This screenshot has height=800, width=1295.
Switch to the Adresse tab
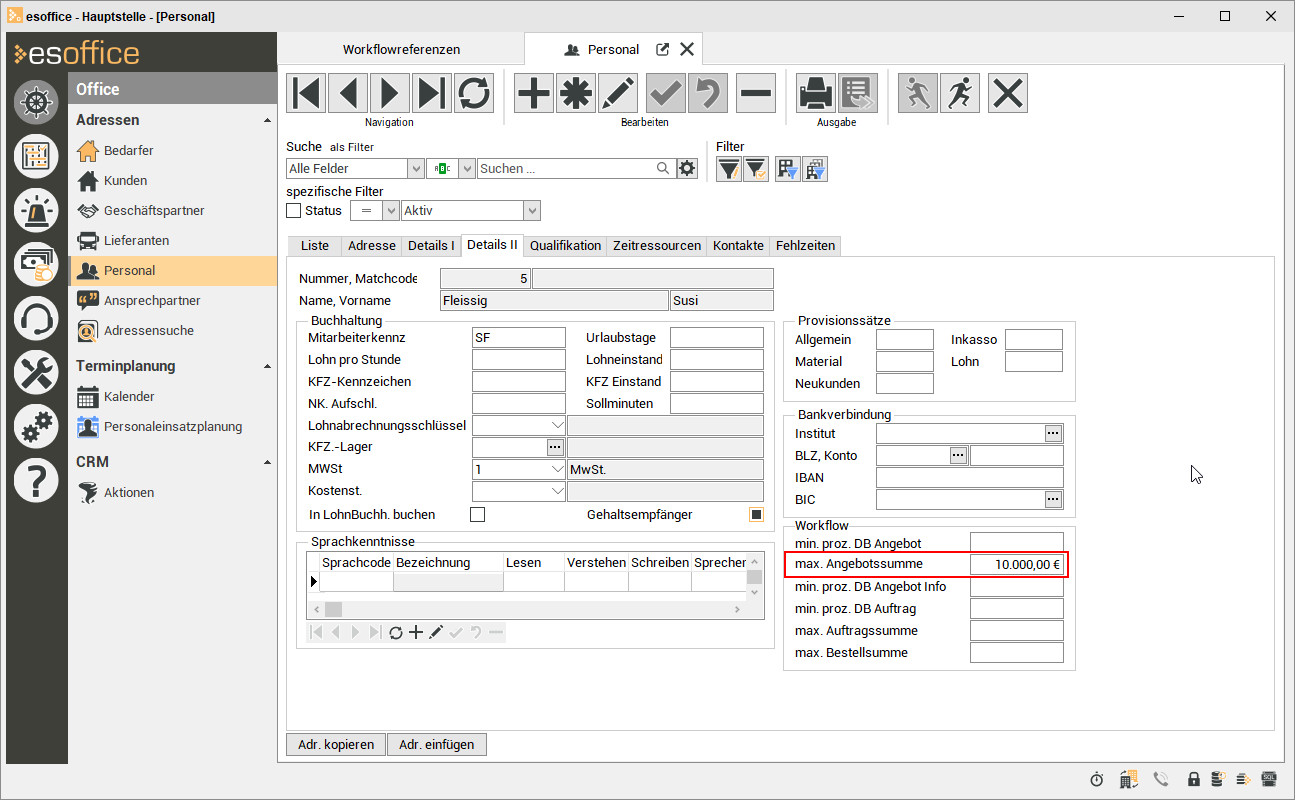(x=372, y=246)
